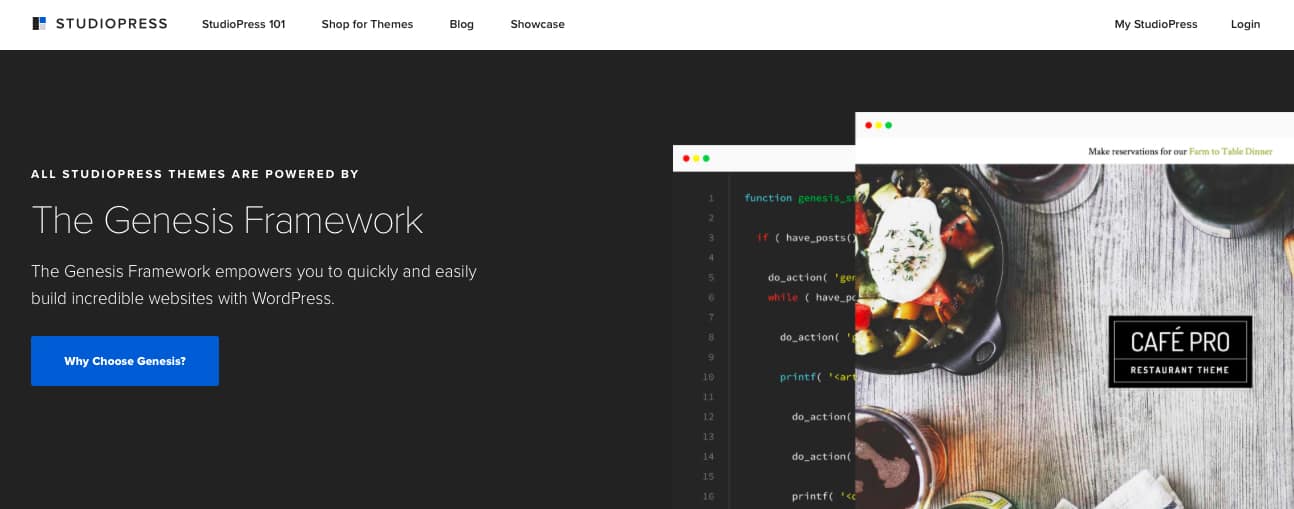Open the Showcase navigation item
This screenshot has width=1294, height=509.
coord(537,24)
